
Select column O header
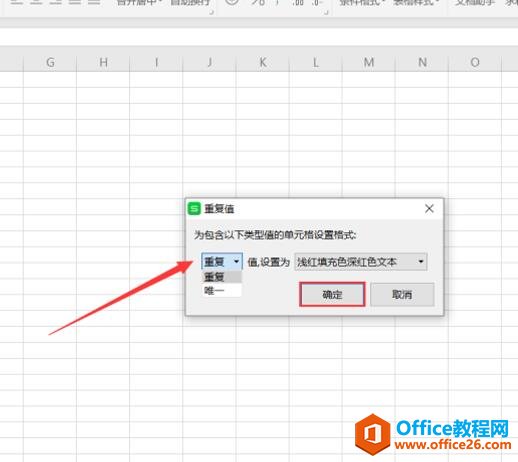pyautogui.click(x=475, y=62)
